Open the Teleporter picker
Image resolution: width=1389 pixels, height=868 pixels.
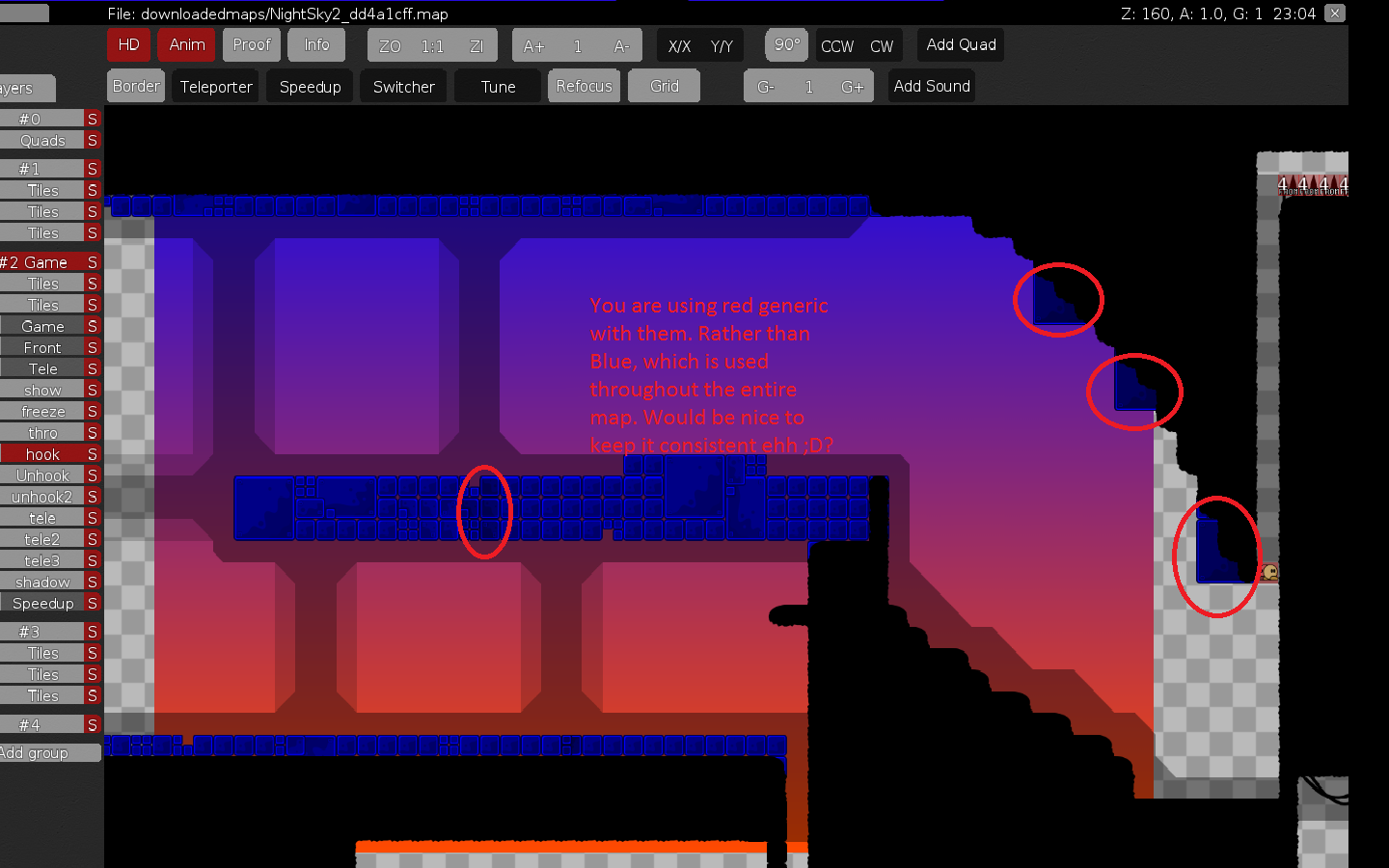pos(216,87)
